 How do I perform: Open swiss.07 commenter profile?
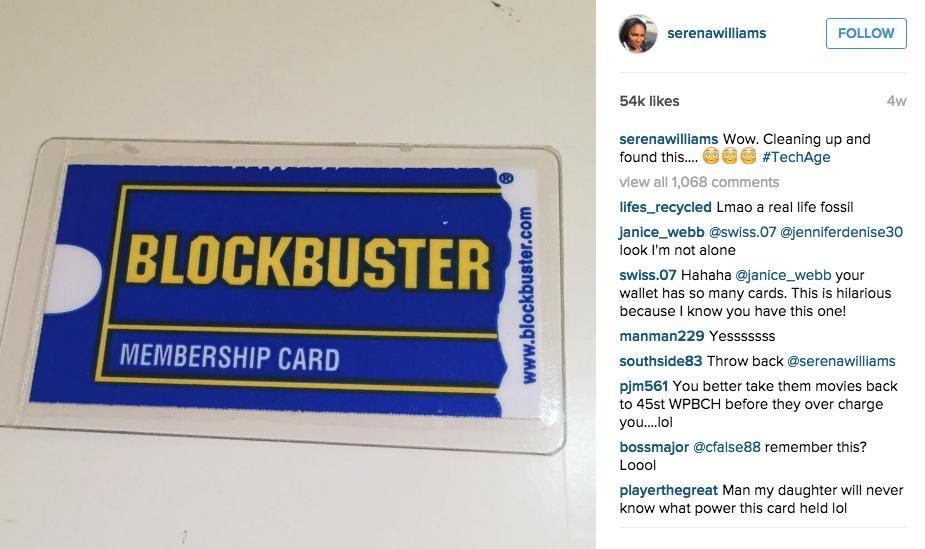point(648,275)
